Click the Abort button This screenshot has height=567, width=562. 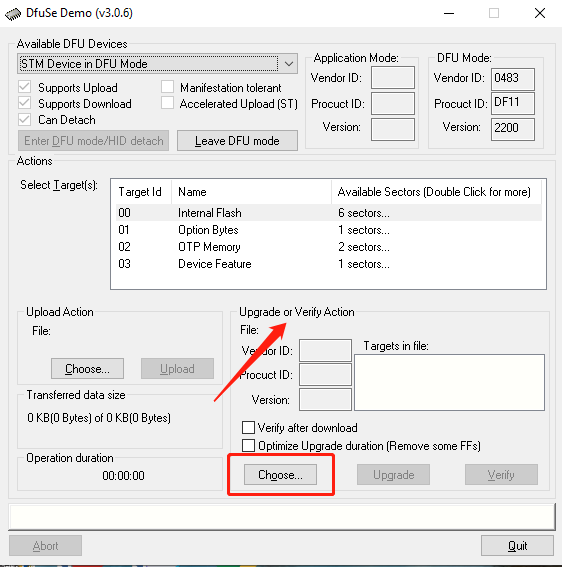tap(45, 546)
